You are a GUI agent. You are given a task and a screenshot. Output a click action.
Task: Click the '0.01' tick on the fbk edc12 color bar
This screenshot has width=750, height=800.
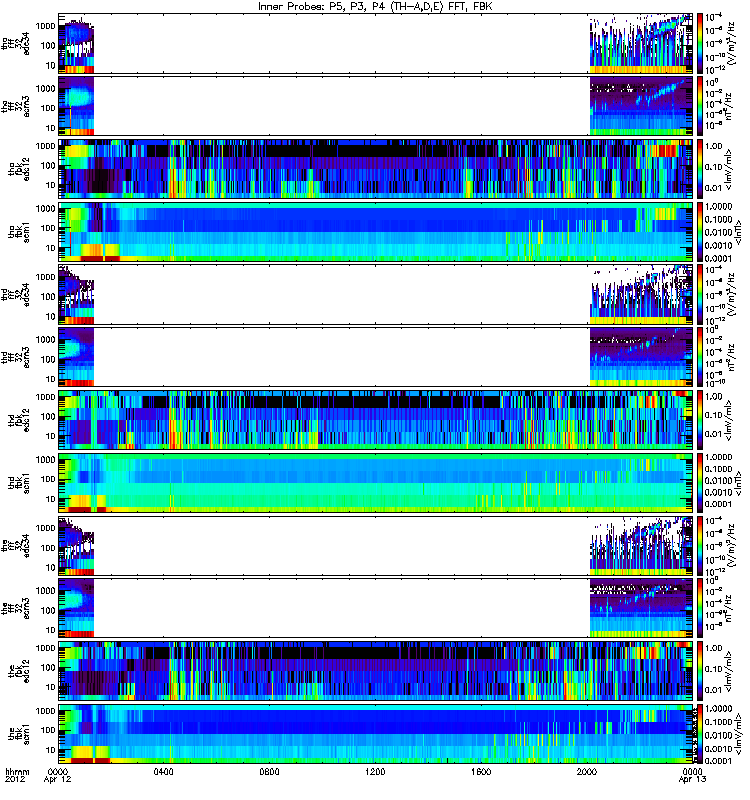click(714, 690)
